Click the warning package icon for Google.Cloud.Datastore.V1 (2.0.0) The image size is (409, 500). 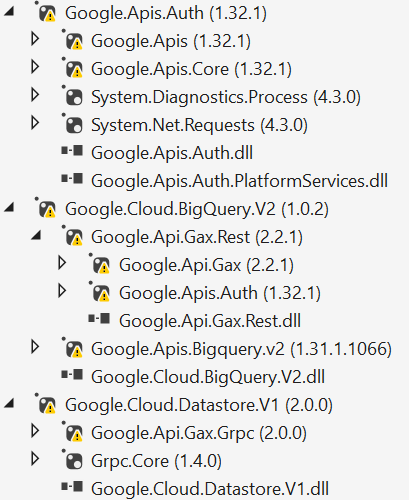(x=47, y=405)
